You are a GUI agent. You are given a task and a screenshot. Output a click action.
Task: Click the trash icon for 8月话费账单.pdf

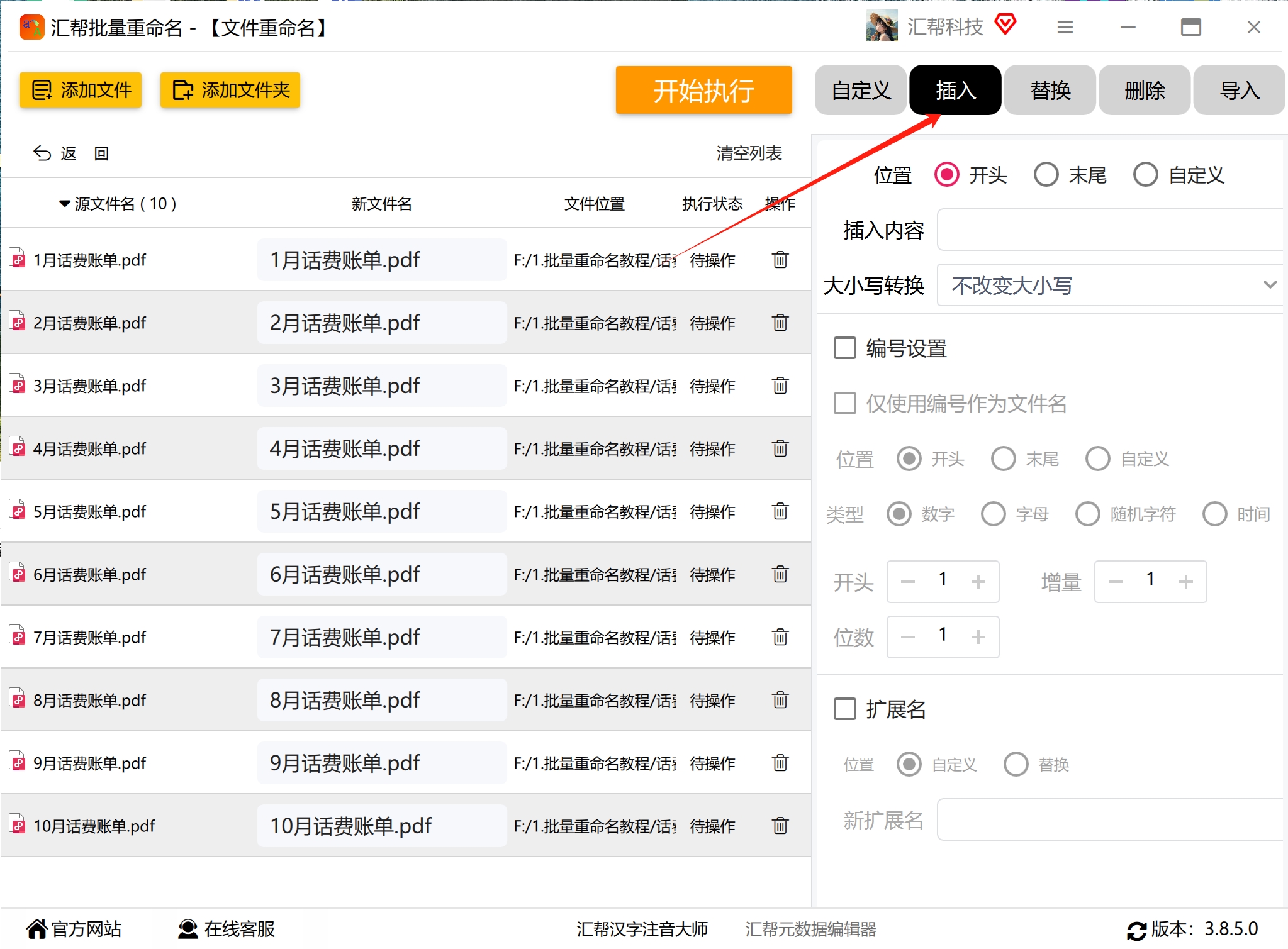780,700
